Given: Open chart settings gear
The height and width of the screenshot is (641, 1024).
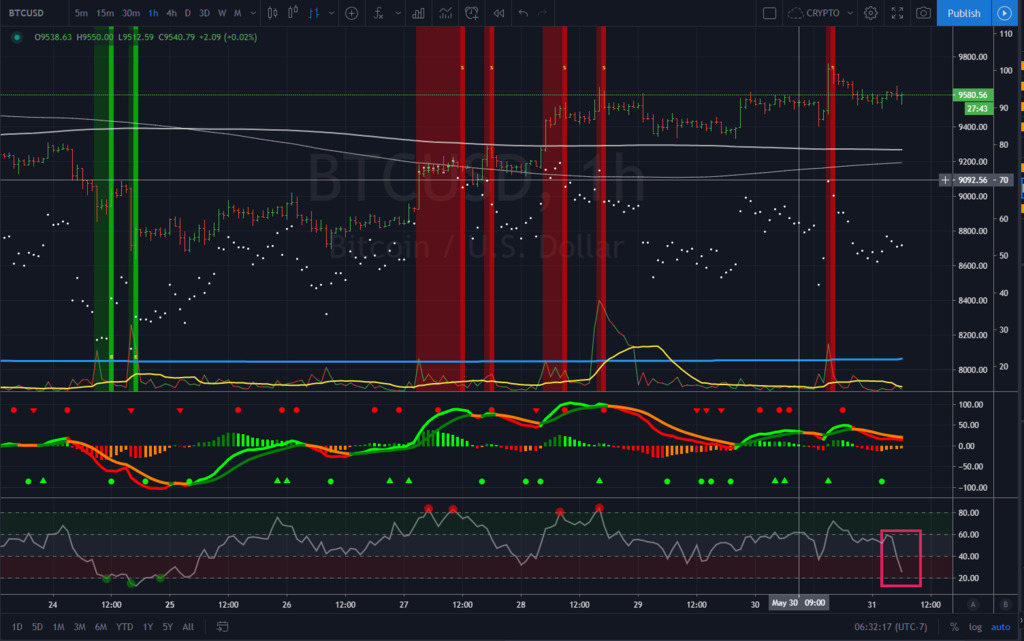Looking at the screenshot, I should pyautogui.click(x=871, y=13).
